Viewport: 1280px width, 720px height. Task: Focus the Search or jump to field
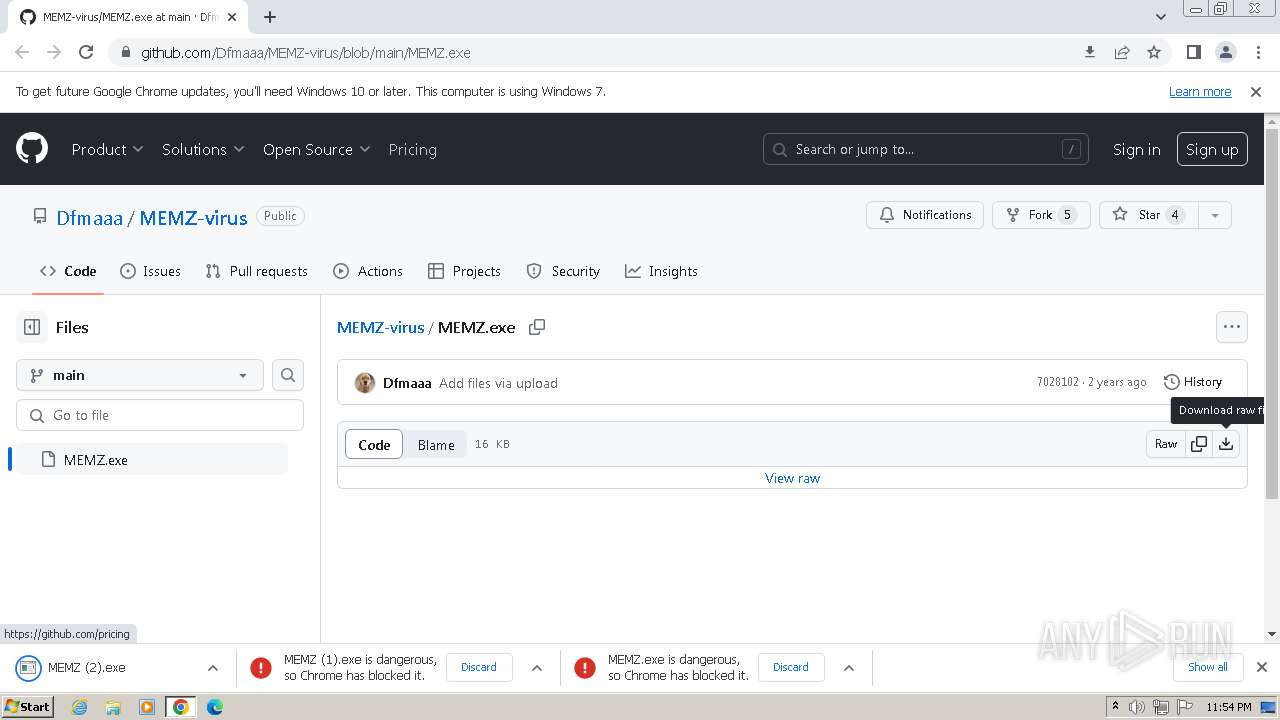click(925, 149)
